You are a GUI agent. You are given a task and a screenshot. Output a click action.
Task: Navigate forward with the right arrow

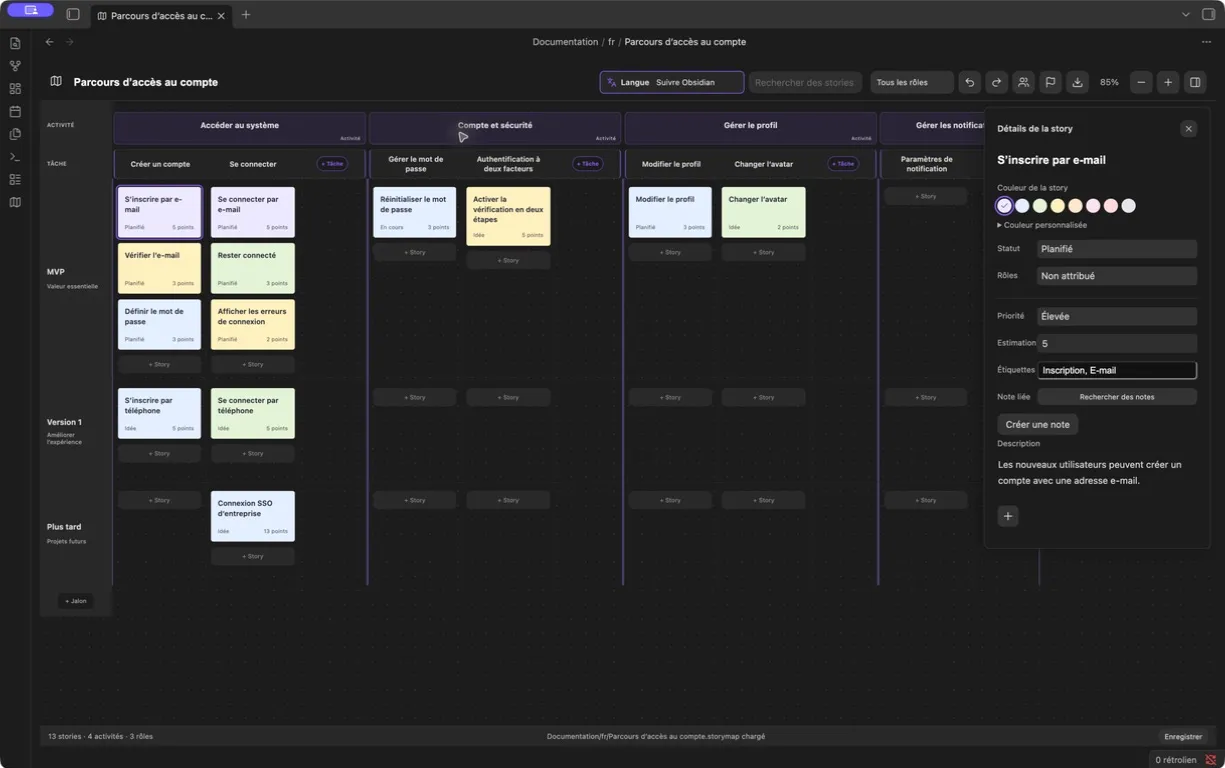coord(70,42)
